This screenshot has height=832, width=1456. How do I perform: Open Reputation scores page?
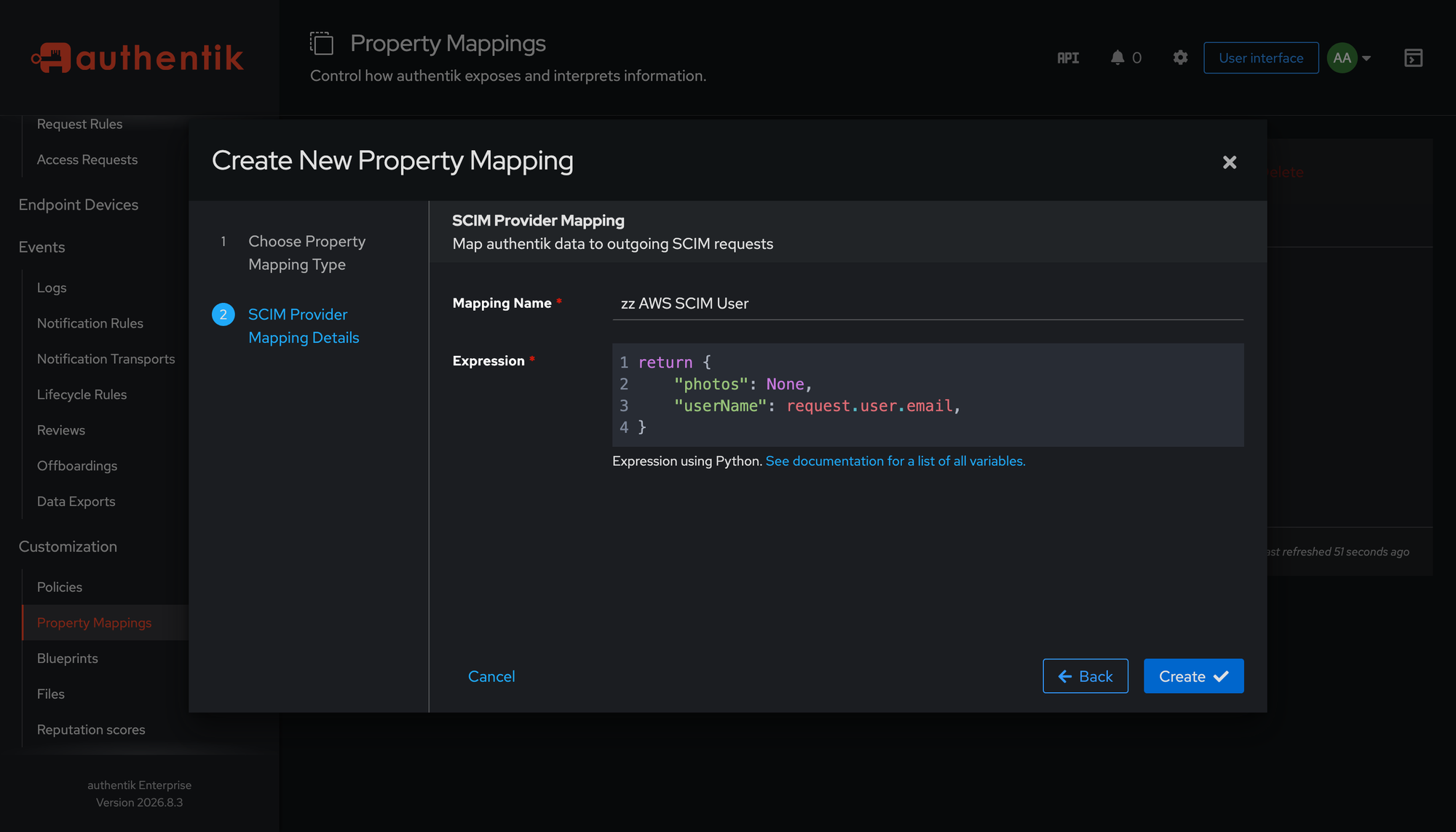click(x=91, y=729)
